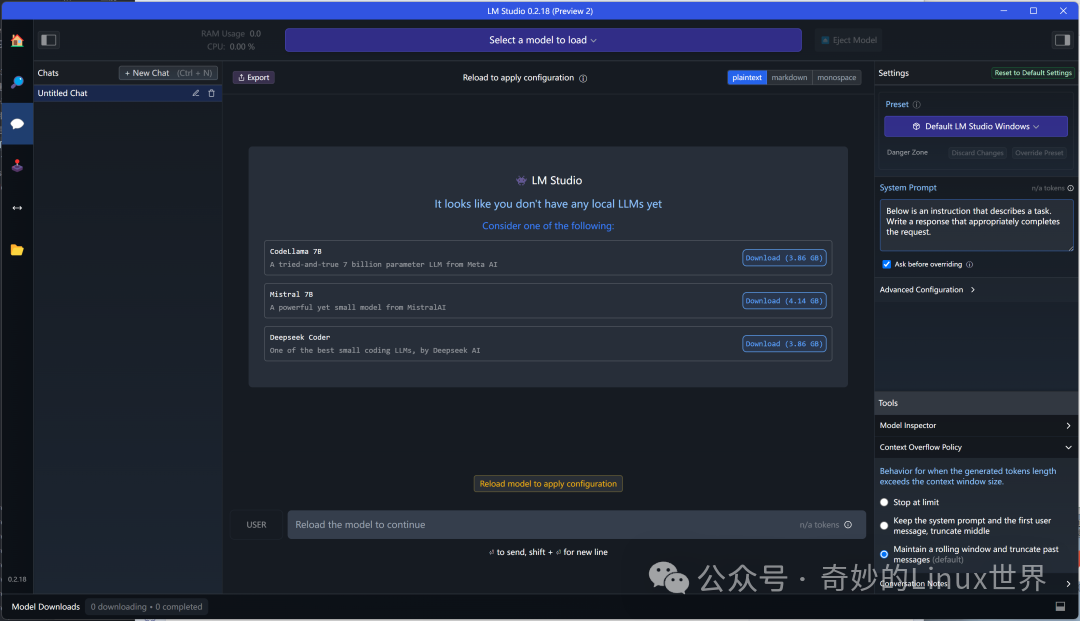This screenshot has height=621, width=1080.
Task: Expand the Model Downloads panel icon at bottom right
Action: click(x=1060, y=607)
